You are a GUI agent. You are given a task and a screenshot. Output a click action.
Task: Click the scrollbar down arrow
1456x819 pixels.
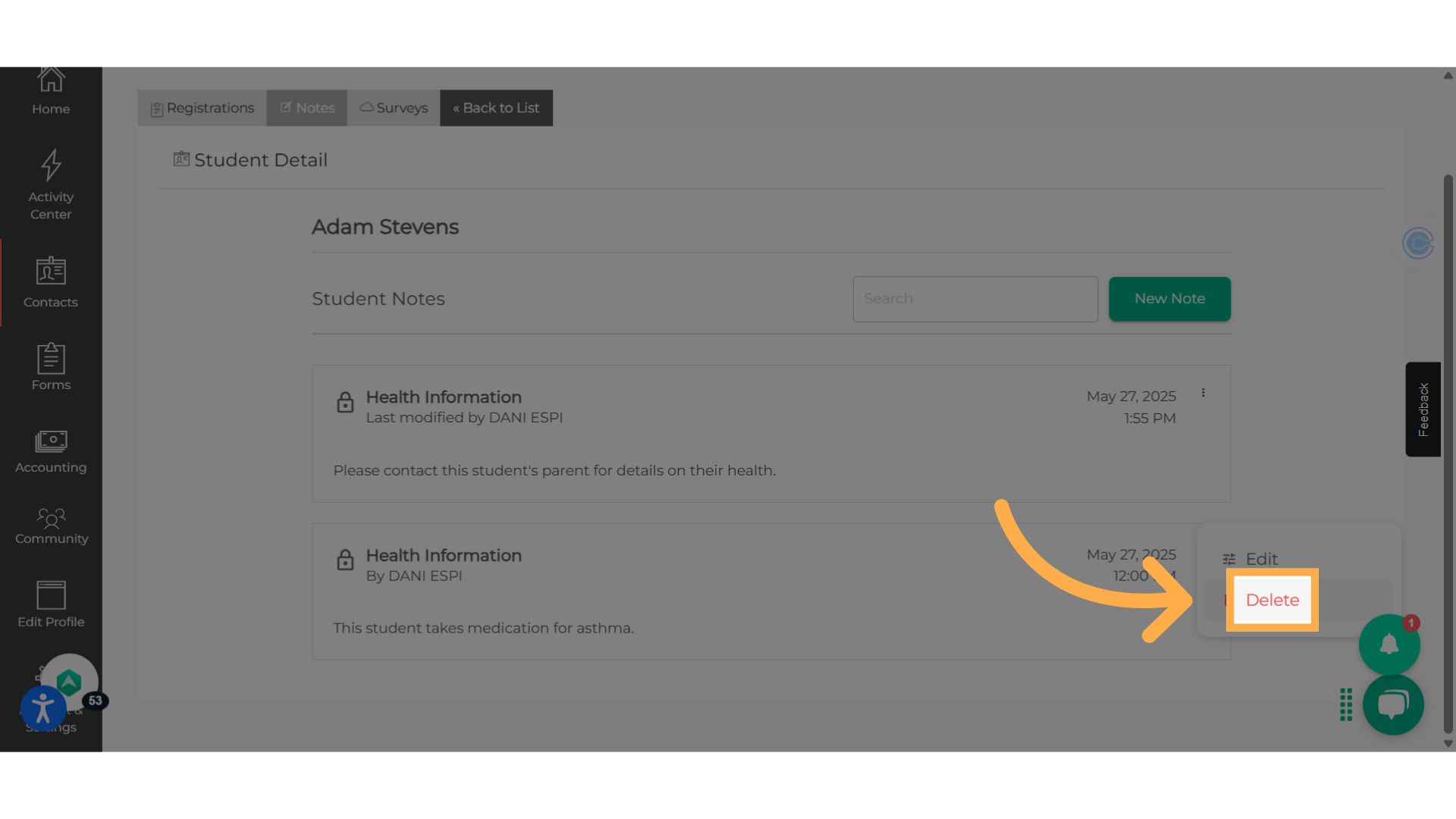(1448, 743)
